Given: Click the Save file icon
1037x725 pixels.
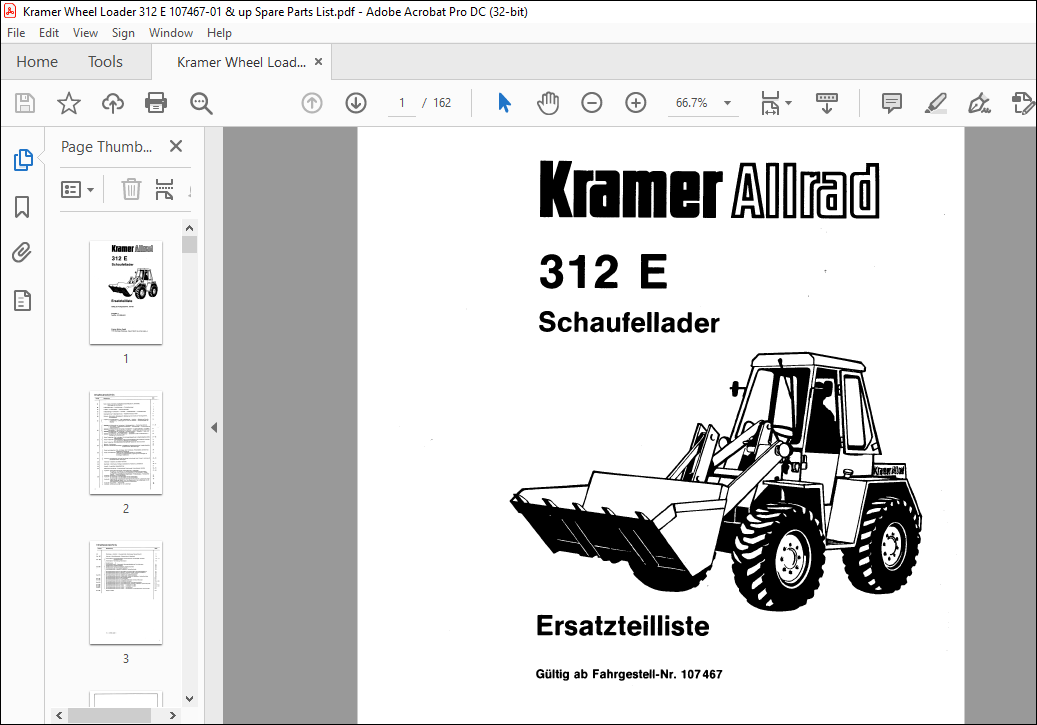Looking at the screenshot, I should click(x=25, y=103).
